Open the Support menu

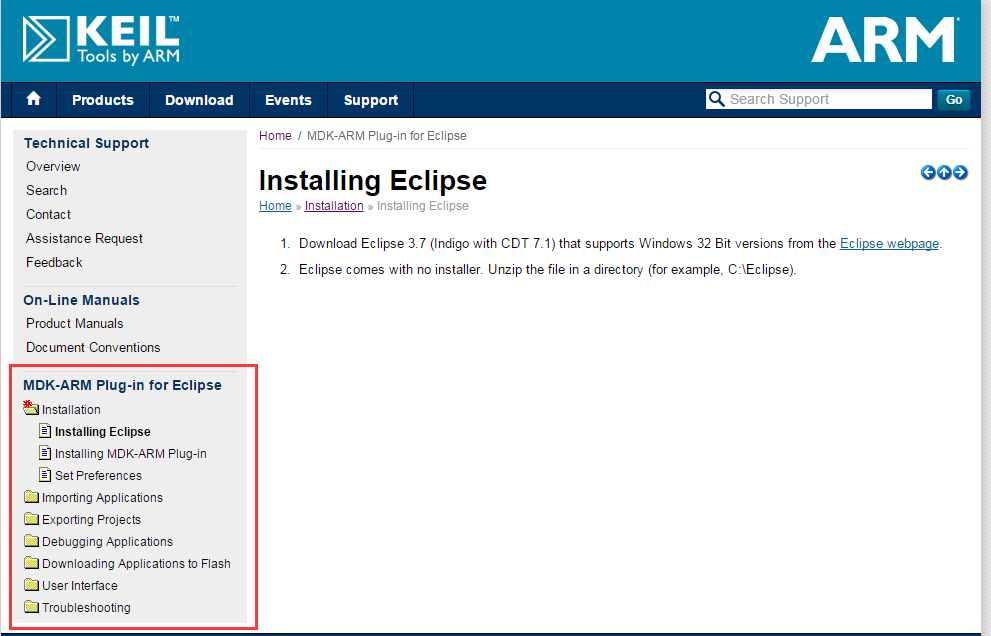pyautogui.click(x=370, y=100)
